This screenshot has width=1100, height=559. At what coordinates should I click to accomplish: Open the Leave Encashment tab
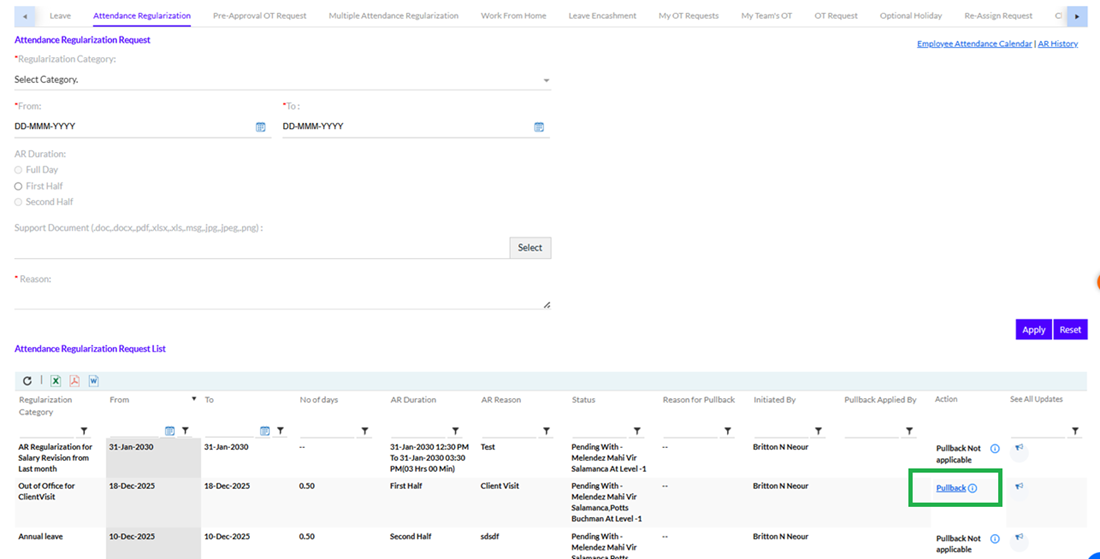pyautogui.click(x=602, y=16)
